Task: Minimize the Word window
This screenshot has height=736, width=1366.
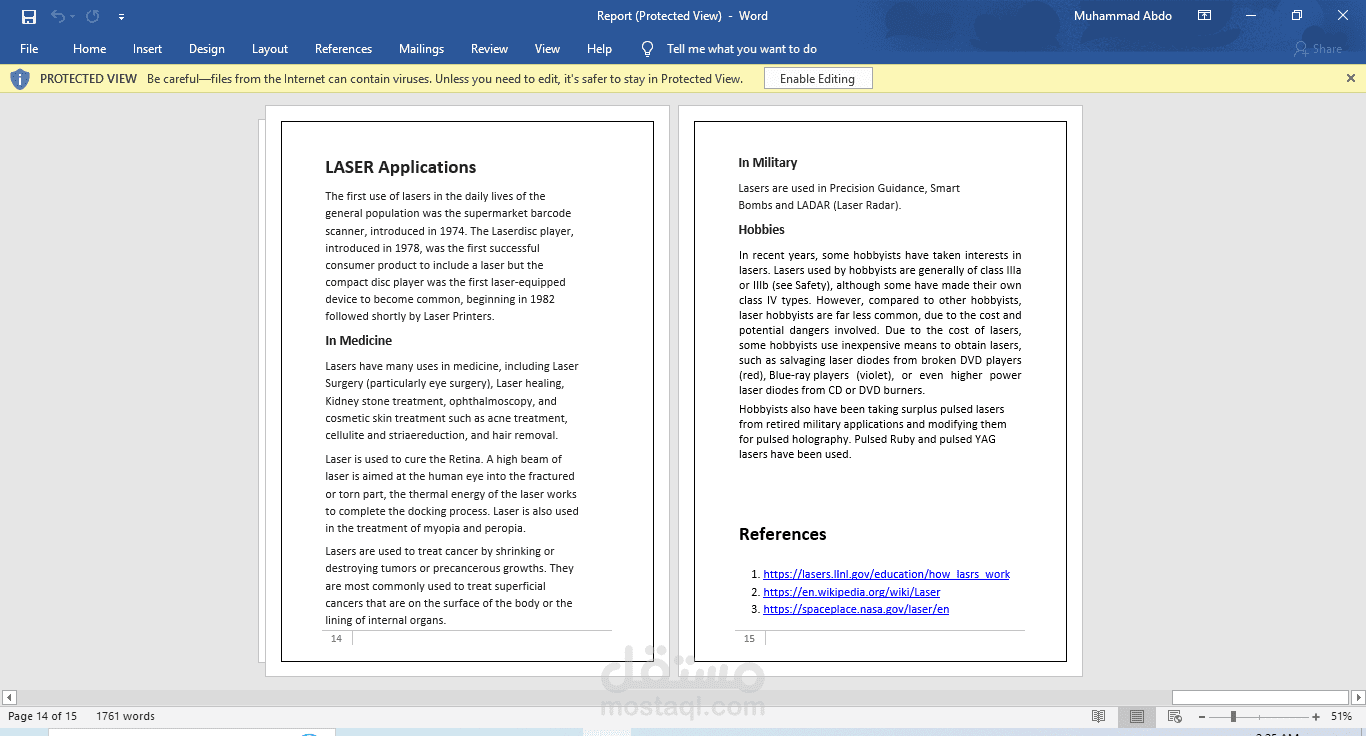Action: [x=1251, y=16]
